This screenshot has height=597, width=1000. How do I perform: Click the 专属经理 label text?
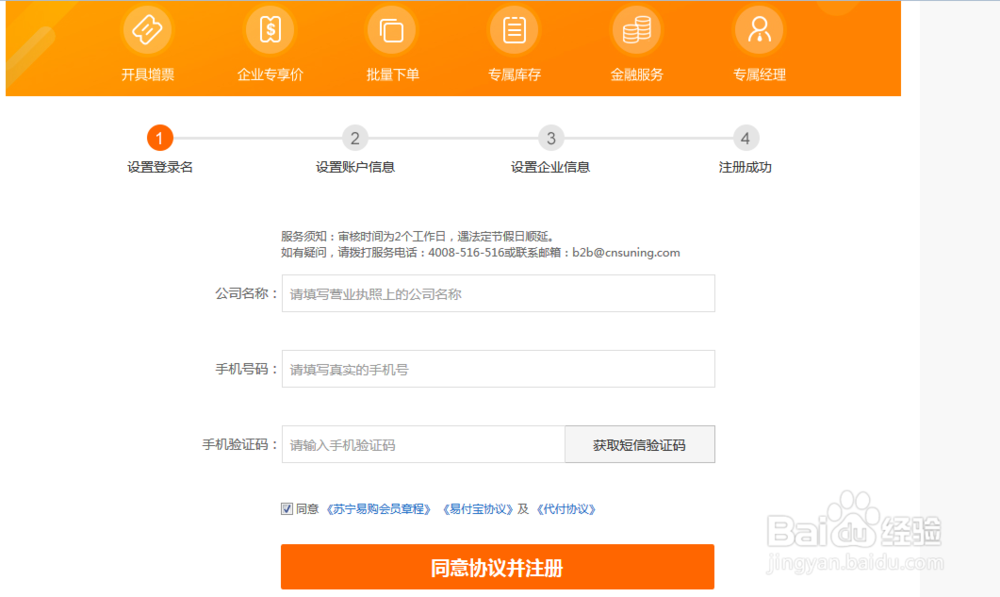coord(759,75)
